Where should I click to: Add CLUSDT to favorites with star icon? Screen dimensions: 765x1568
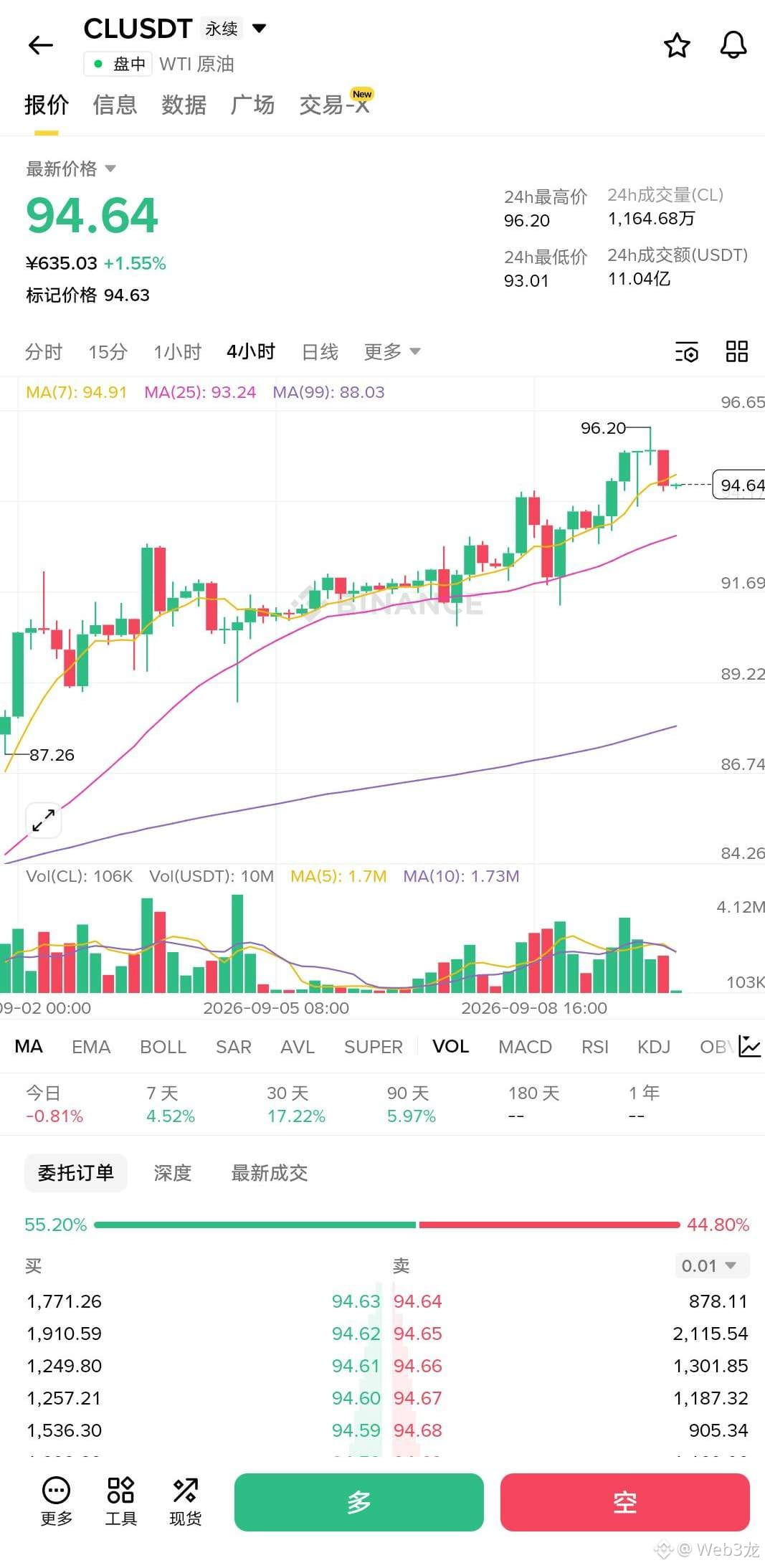pos(677,46)
